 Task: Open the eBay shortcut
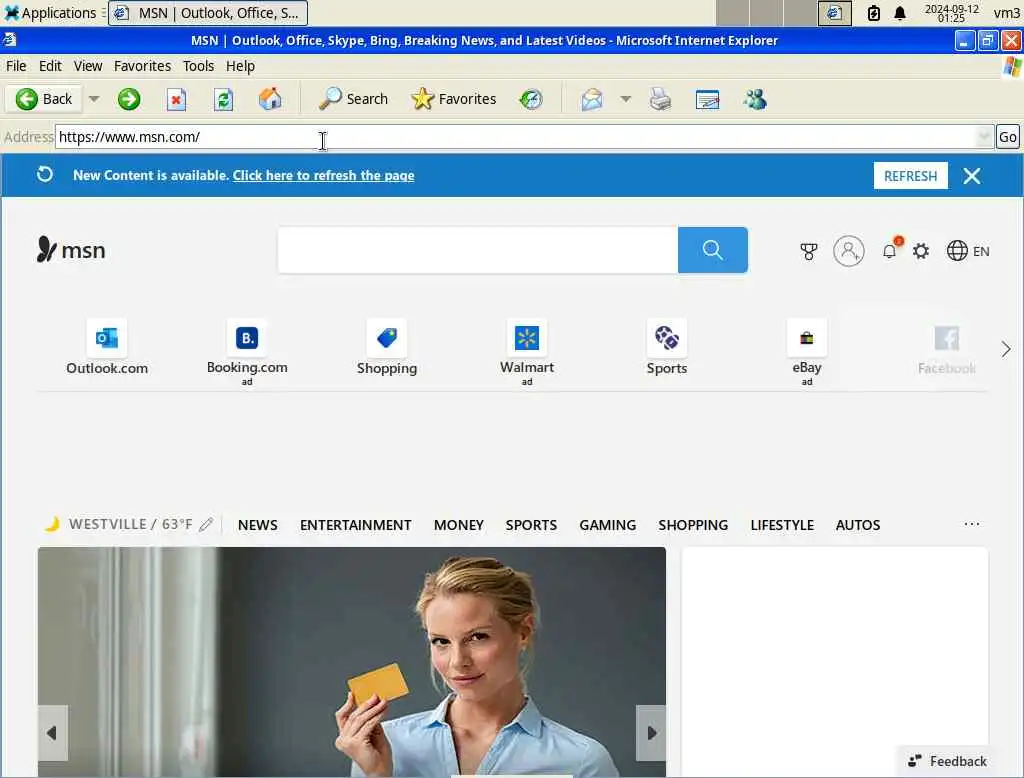pos(807,352)
